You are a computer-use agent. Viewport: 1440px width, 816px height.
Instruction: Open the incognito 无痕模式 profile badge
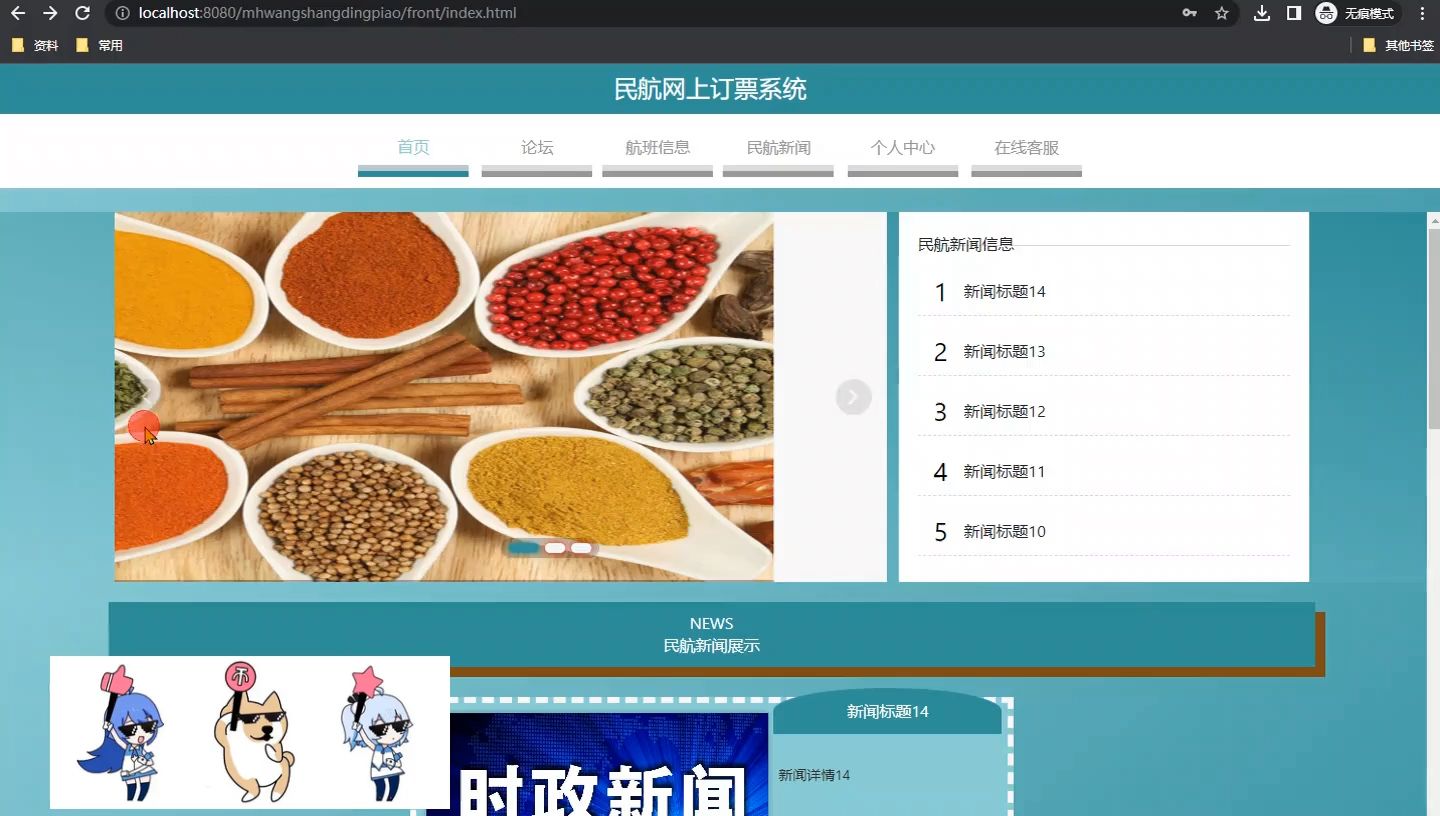coord(1356,13)
